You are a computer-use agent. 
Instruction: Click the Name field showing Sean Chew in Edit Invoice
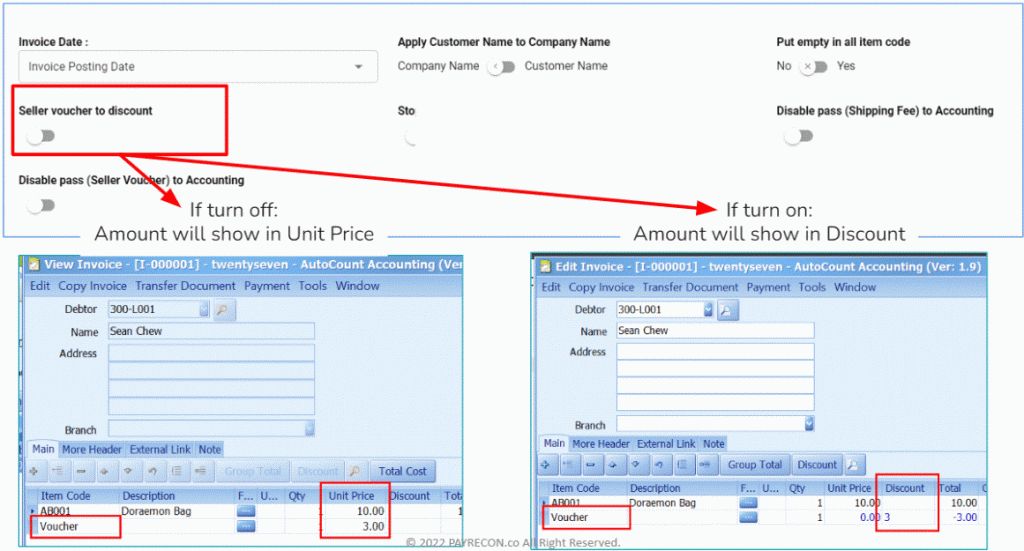(x=715, y=331)
